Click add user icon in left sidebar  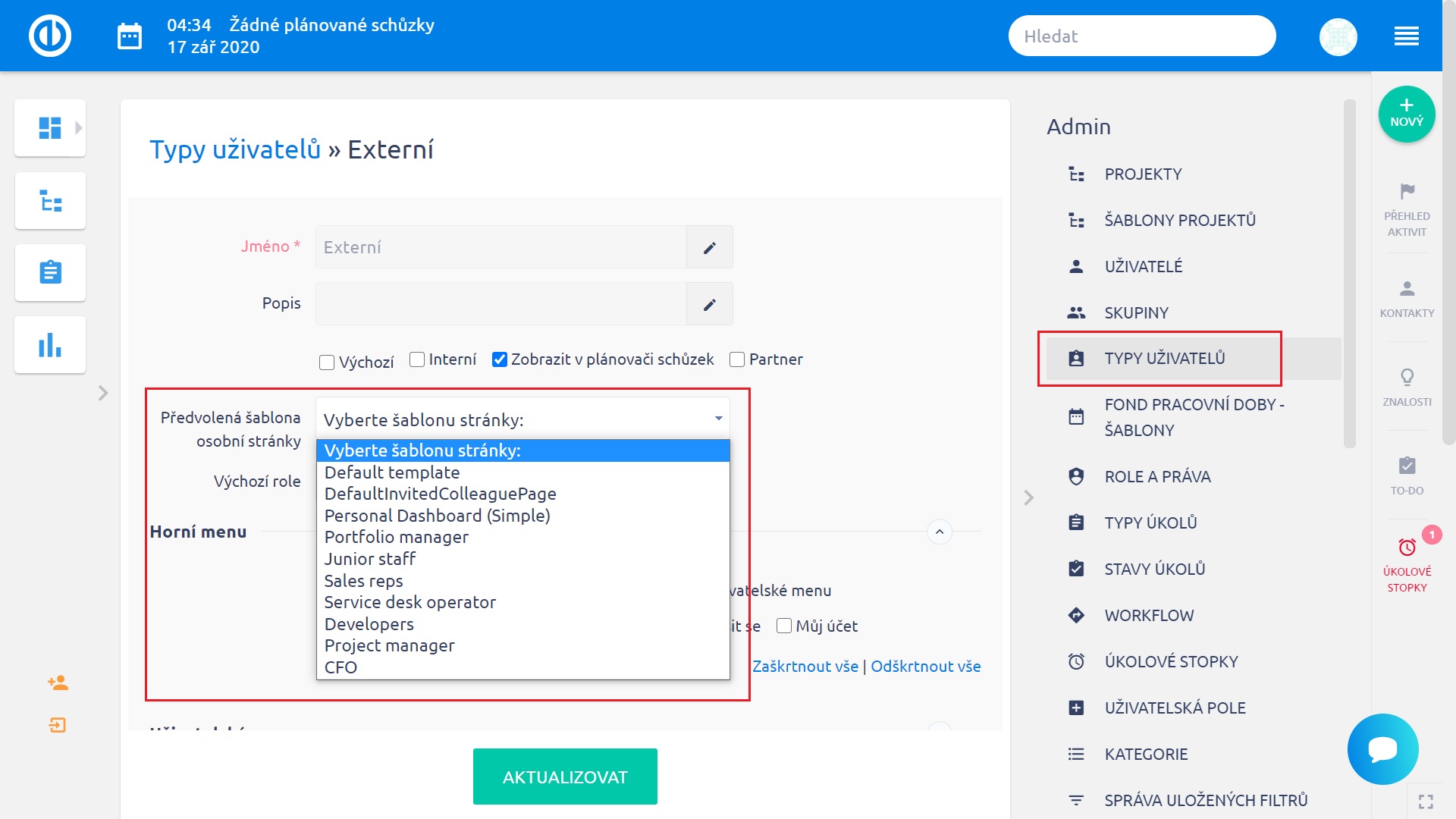(x=58, y=682)
